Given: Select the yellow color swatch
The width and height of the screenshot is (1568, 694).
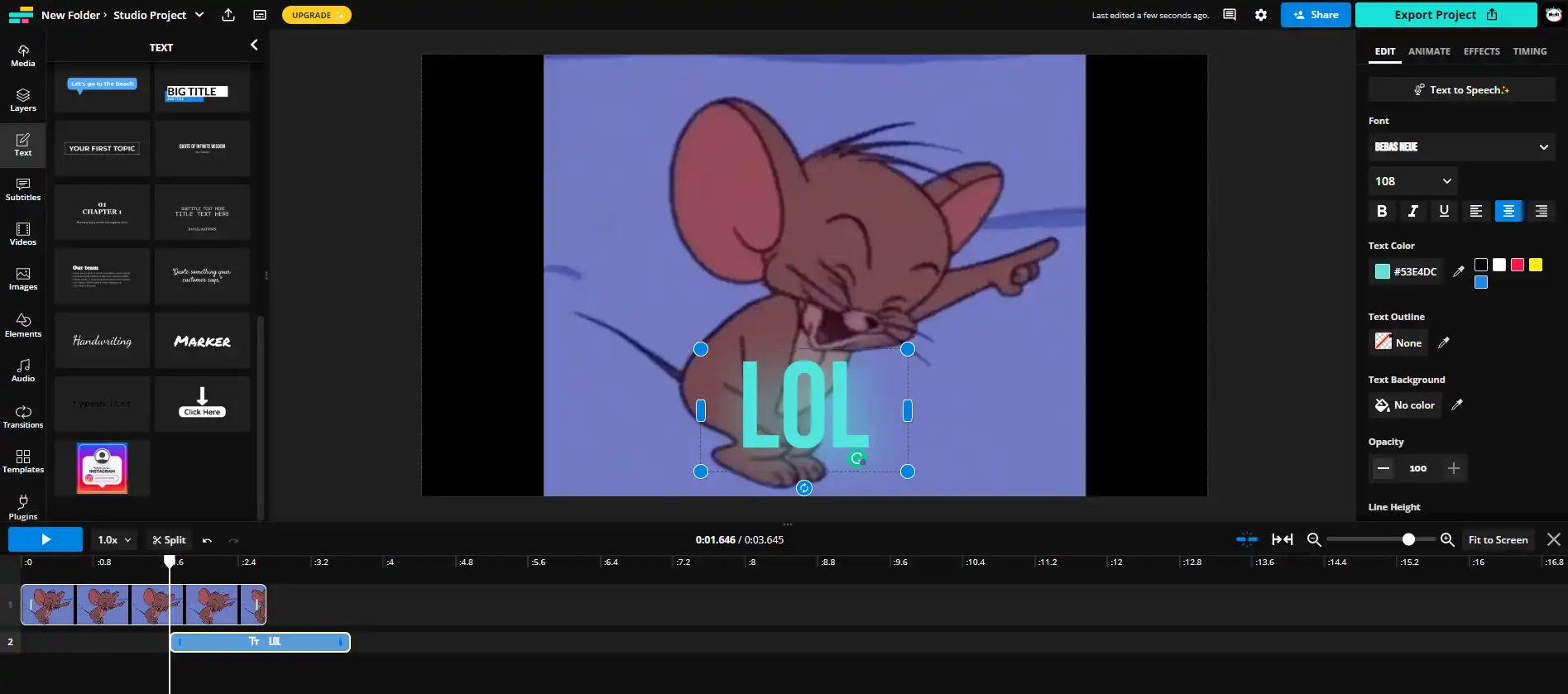Looking at the screenshot, I should click(x=1536, y=265).
